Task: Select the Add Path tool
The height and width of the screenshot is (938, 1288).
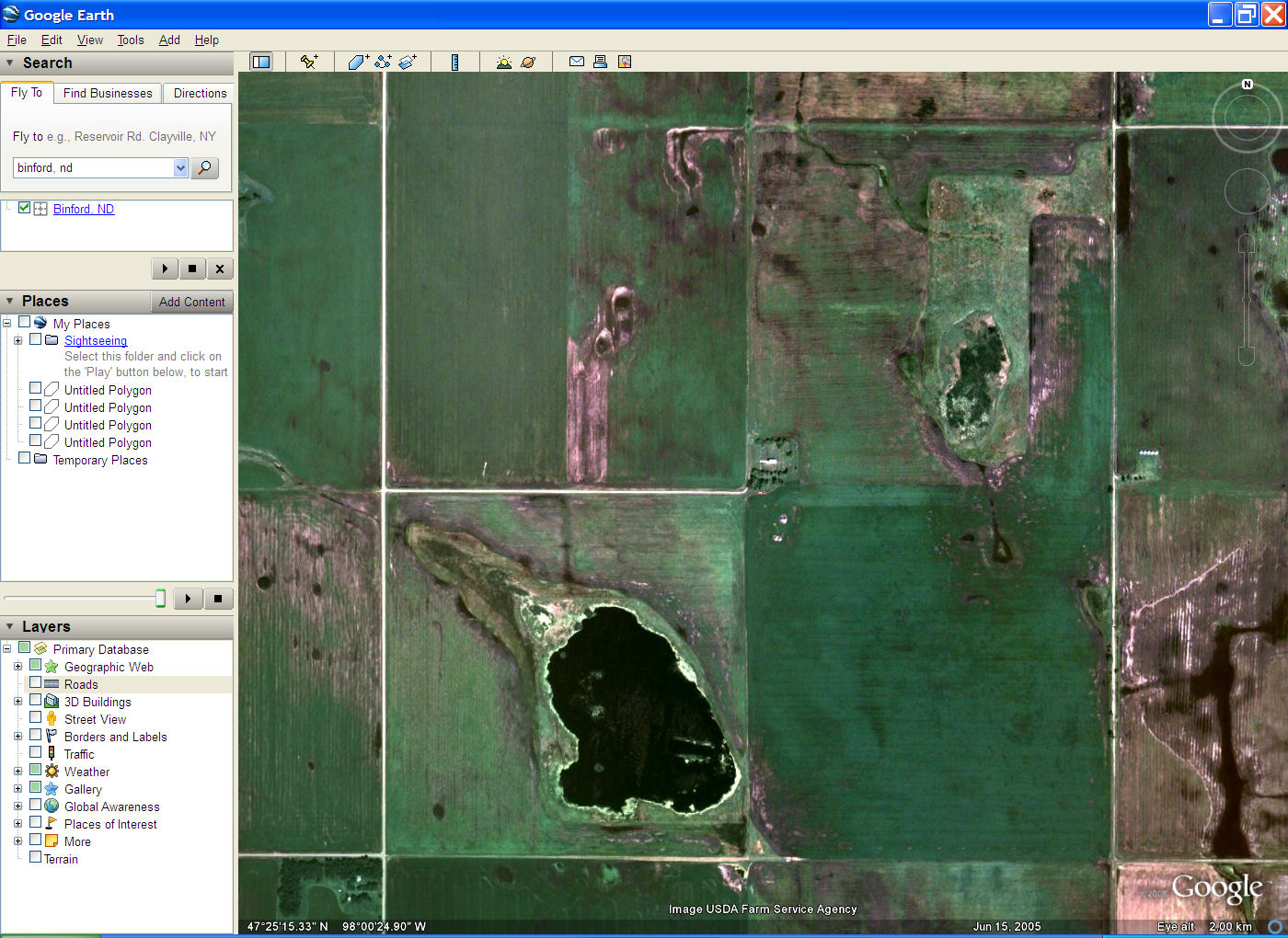Action: tap(383, 62)
